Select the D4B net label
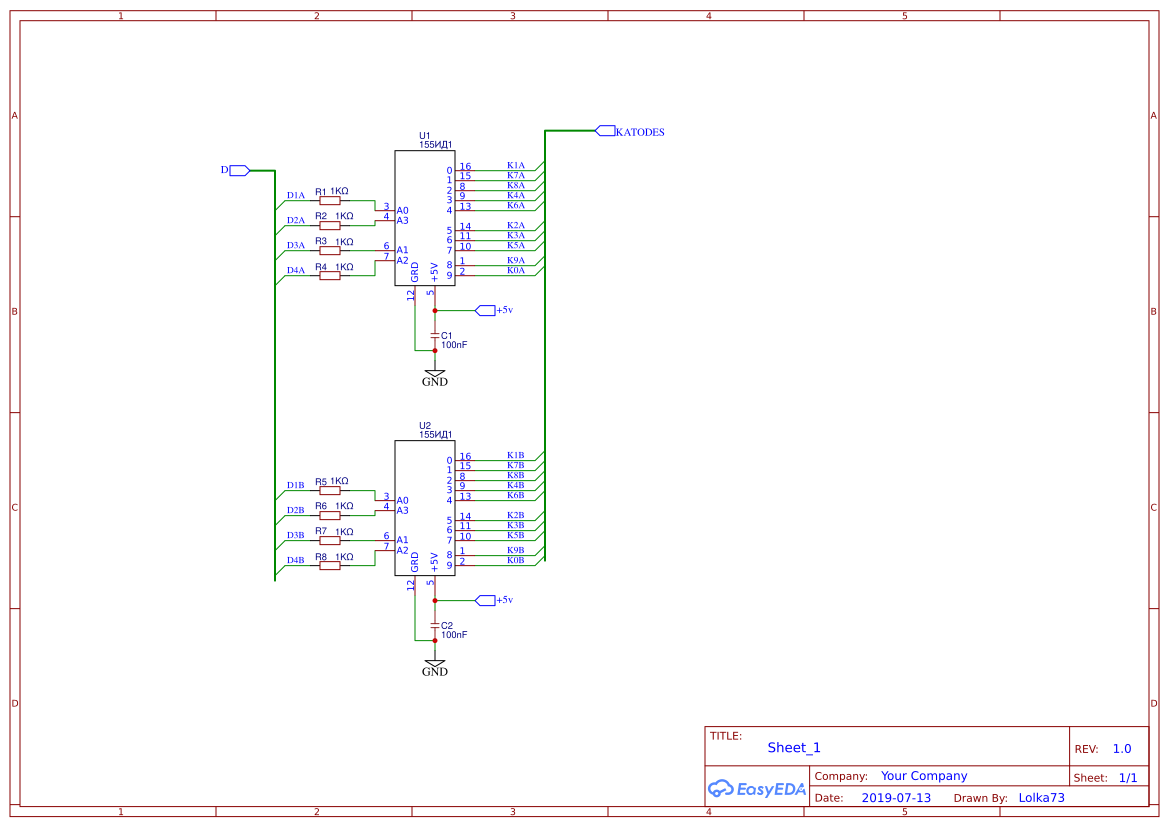 coord(295,560)
